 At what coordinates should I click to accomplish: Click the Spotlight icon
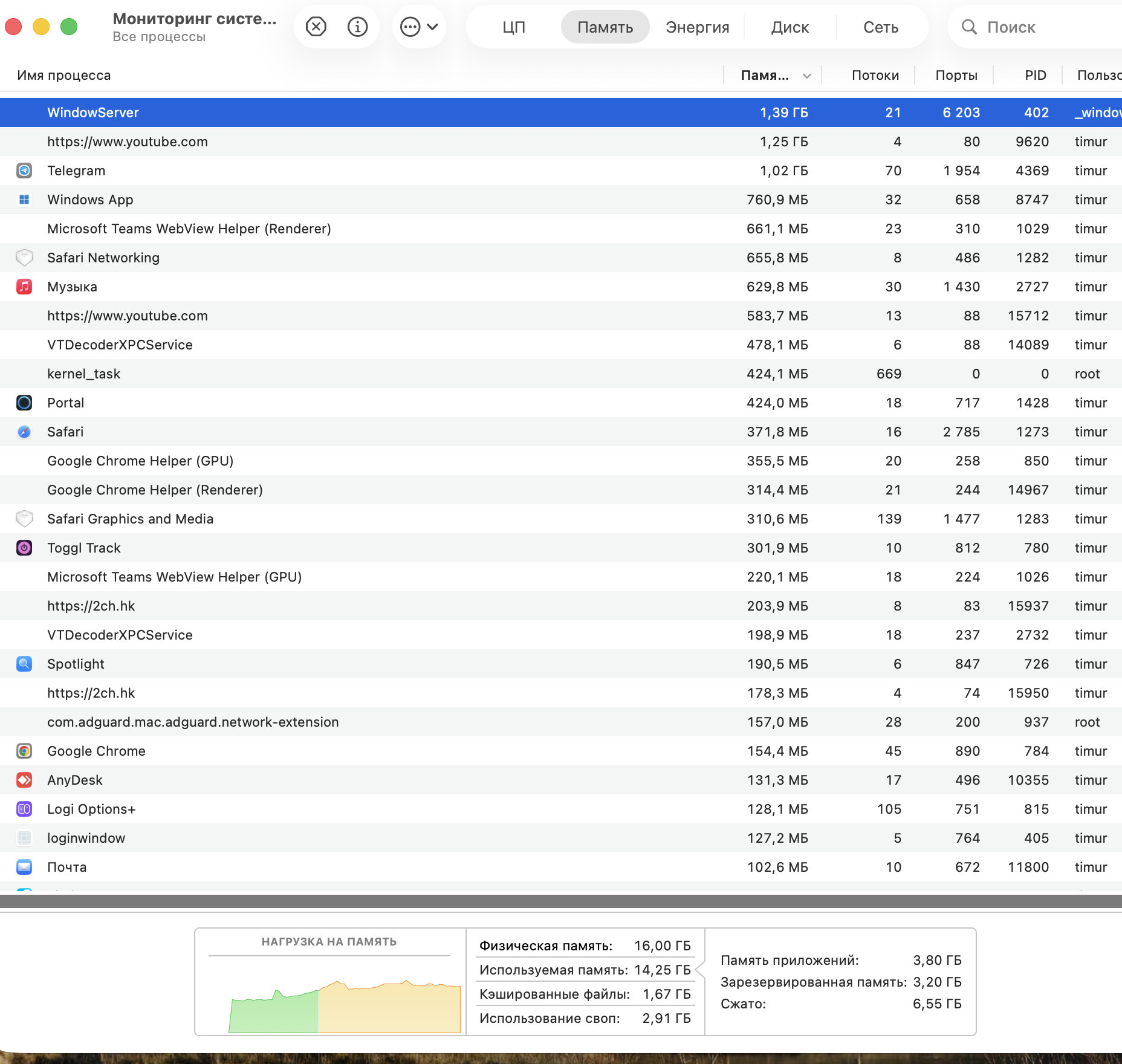click(x=24, y=664)
